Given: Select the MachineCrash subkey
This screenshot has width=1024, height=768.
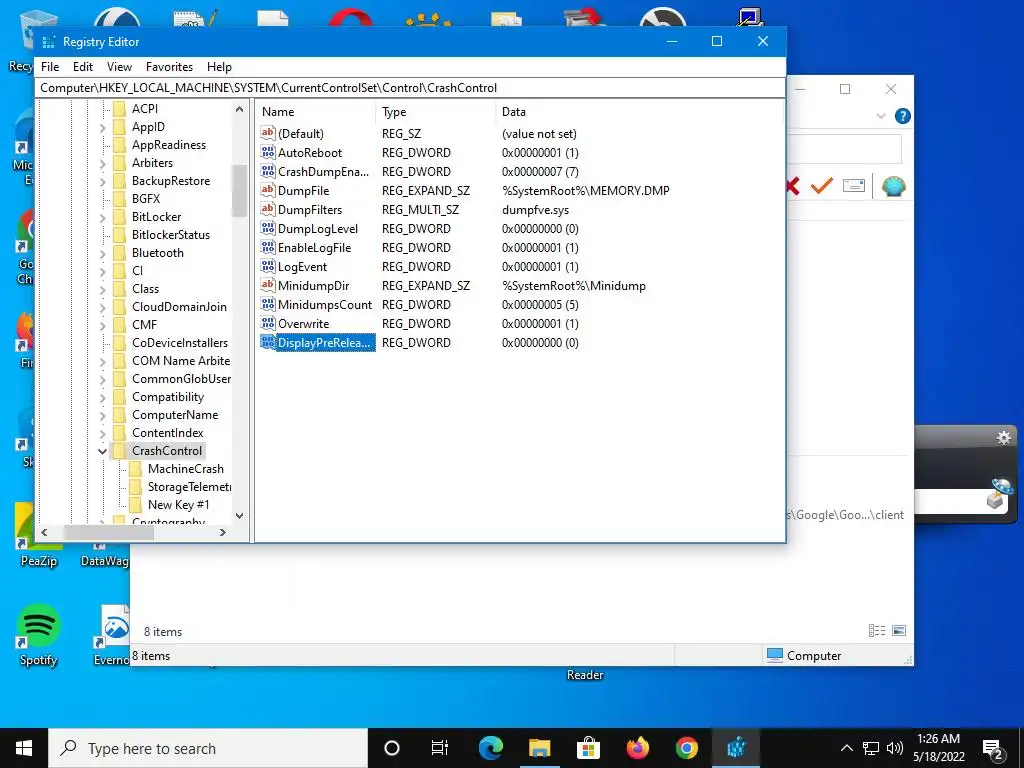Looking at the screenshot, I should 185,468.
